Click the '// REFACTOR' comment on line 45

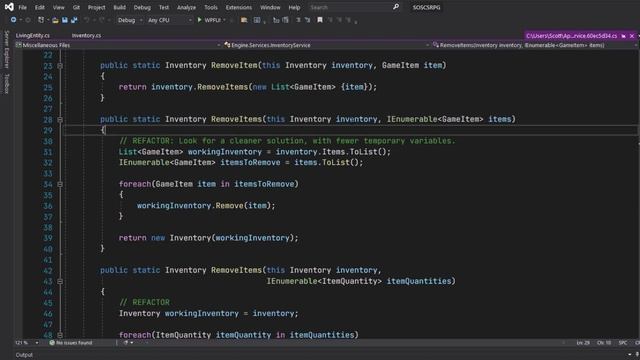coord(144,302)
